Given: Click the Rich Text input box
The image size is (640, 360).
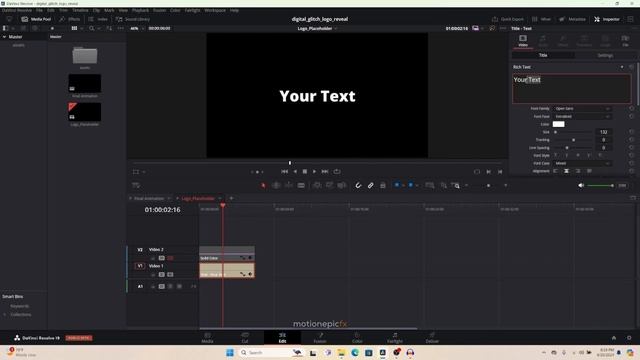Looking at the screenshot, I should point(571,89).
